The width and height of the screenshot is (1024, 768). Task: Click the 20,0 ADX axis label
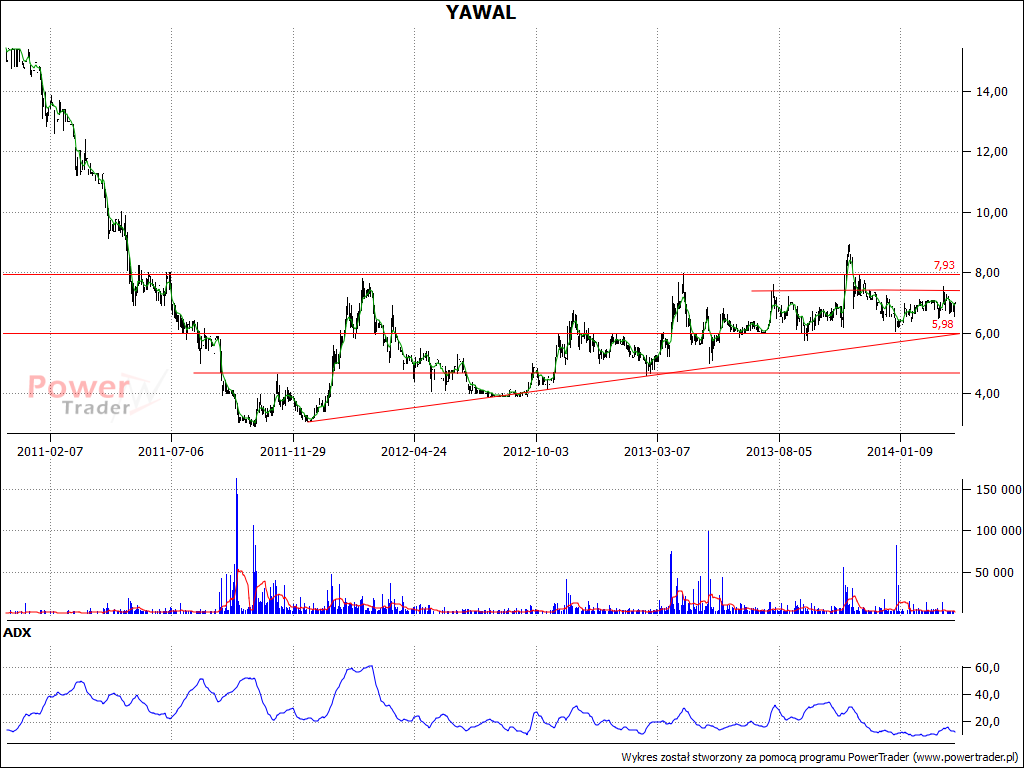pos(988,722)
